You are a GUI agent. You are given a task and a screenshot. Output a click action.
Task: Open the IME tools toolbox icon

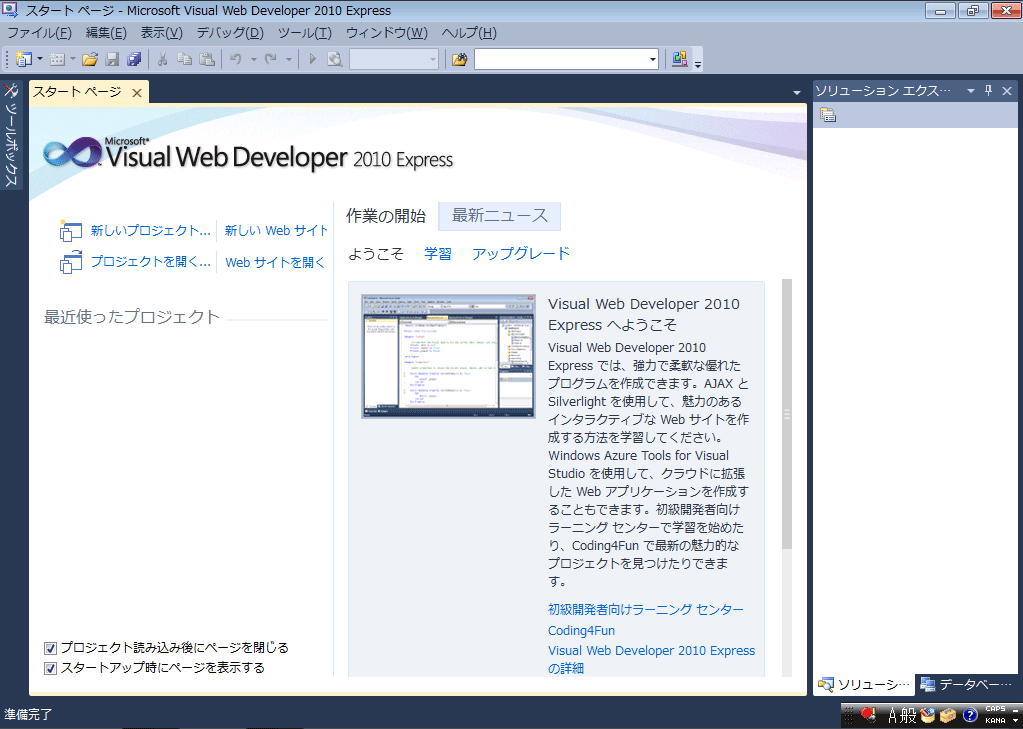tap(947, 715)
